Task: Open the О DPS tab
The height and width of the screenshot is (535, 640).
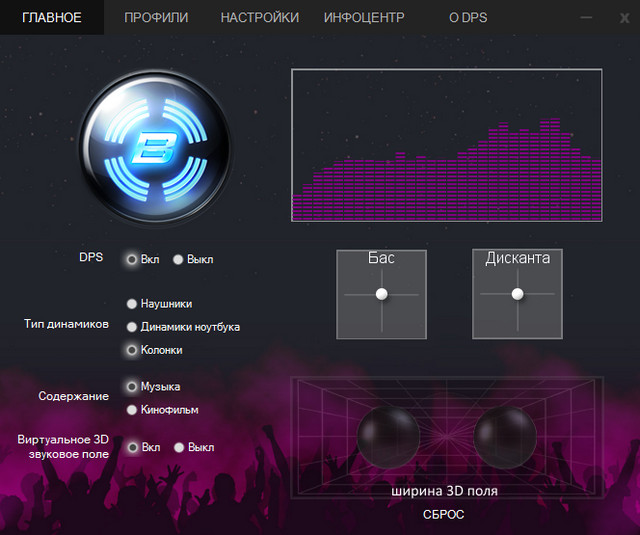Action: click(468, 18)
